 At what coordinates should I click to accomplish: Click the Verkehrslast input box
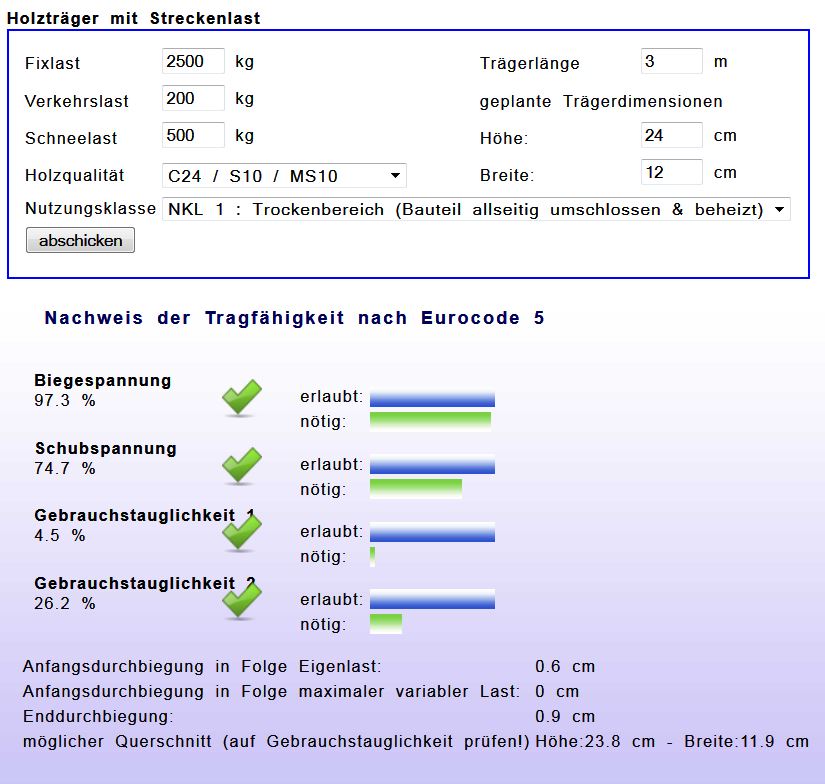(x=193, y=98)
